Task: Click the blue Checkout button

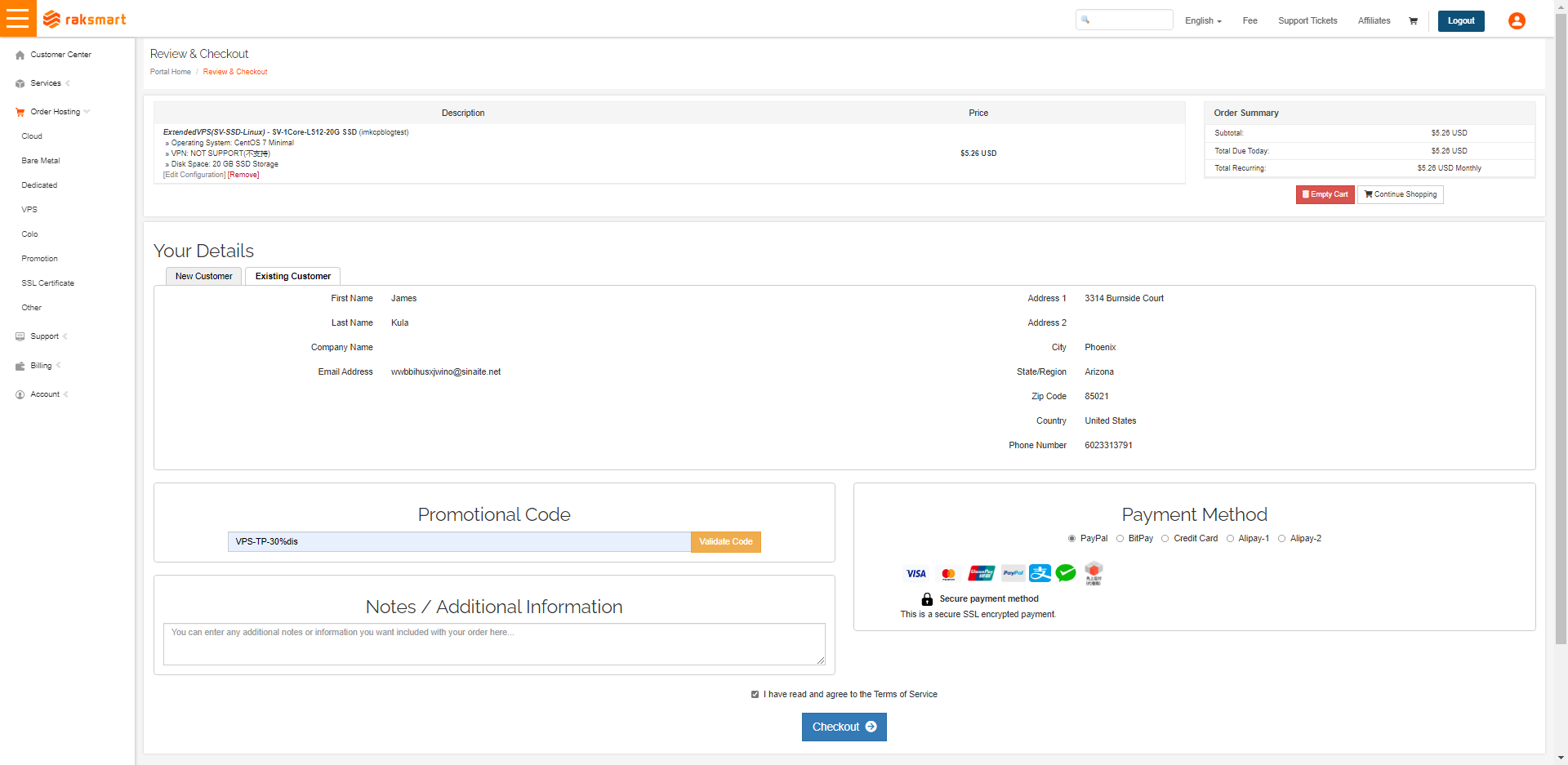Action: pyautogui.click(x=844, y=727)
